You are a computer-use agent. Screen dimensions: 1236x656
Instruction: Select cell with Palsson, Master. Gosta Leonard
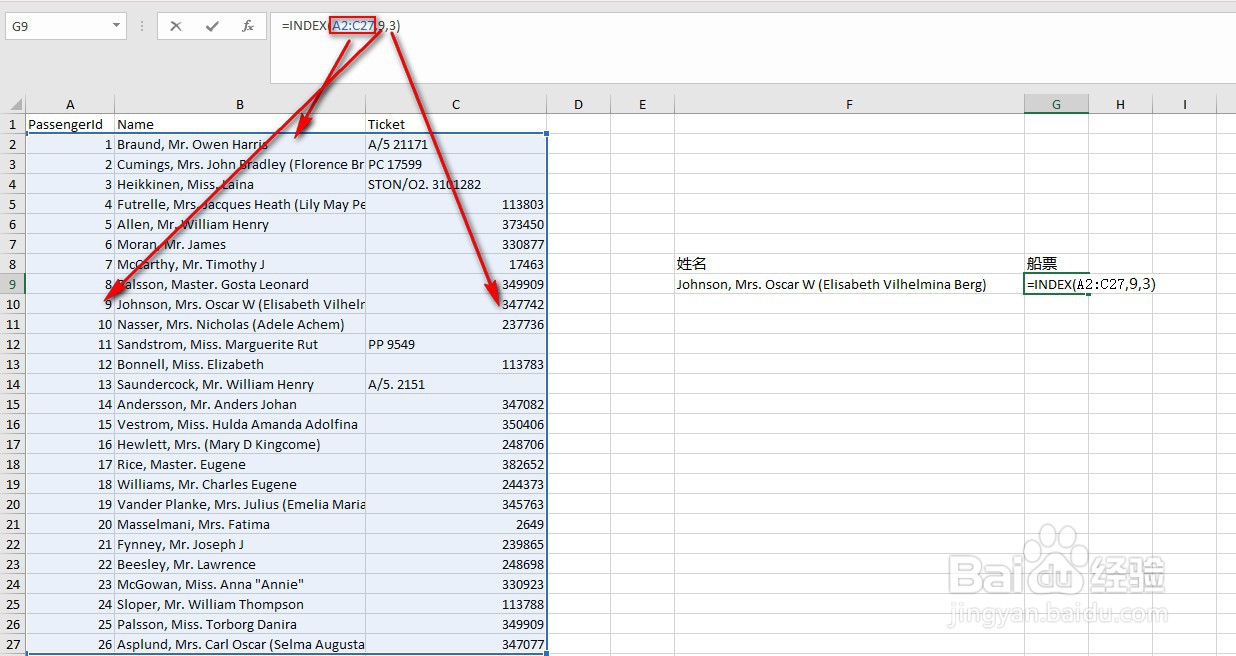click(240, 284)
